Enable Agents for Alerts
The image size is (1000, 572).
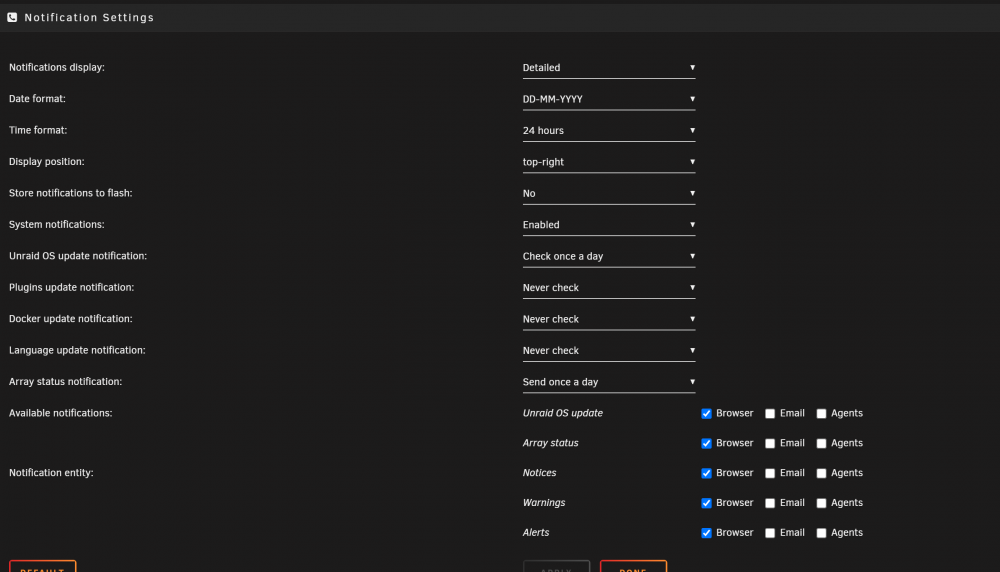tap(821, 533)
